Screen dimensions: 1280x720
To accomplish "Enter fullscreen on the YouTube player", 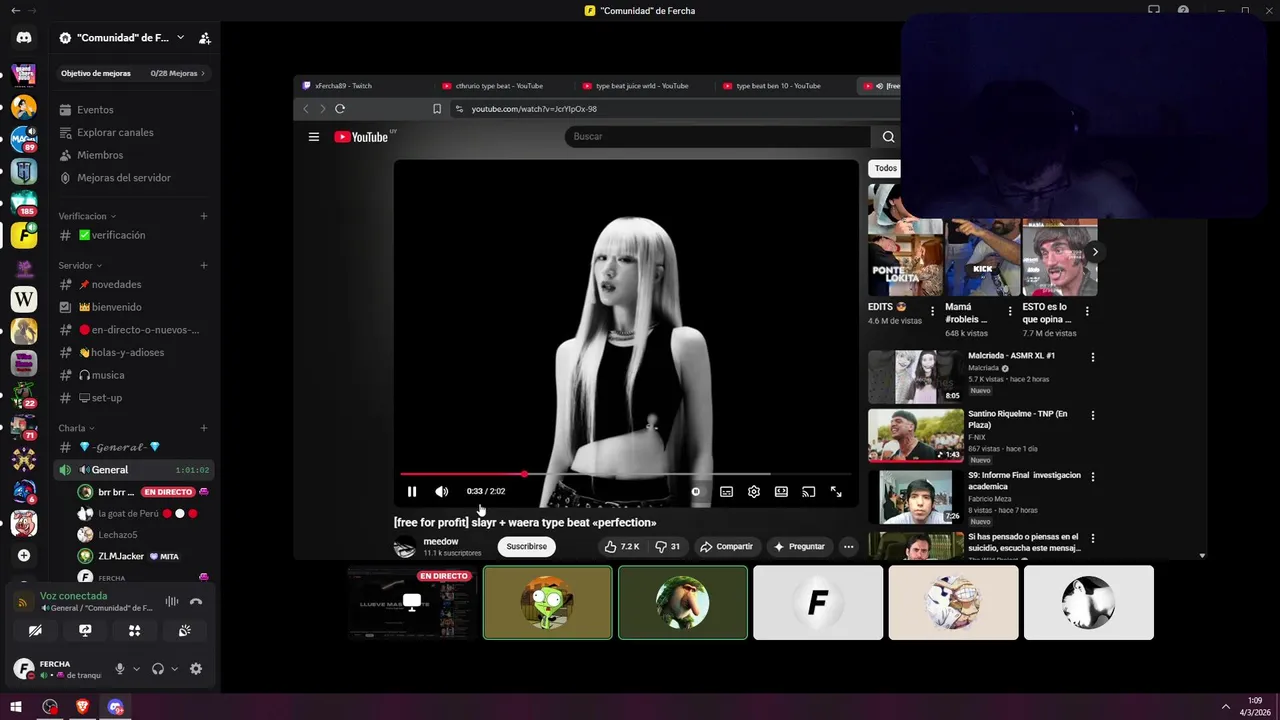I will pos(836,492).
